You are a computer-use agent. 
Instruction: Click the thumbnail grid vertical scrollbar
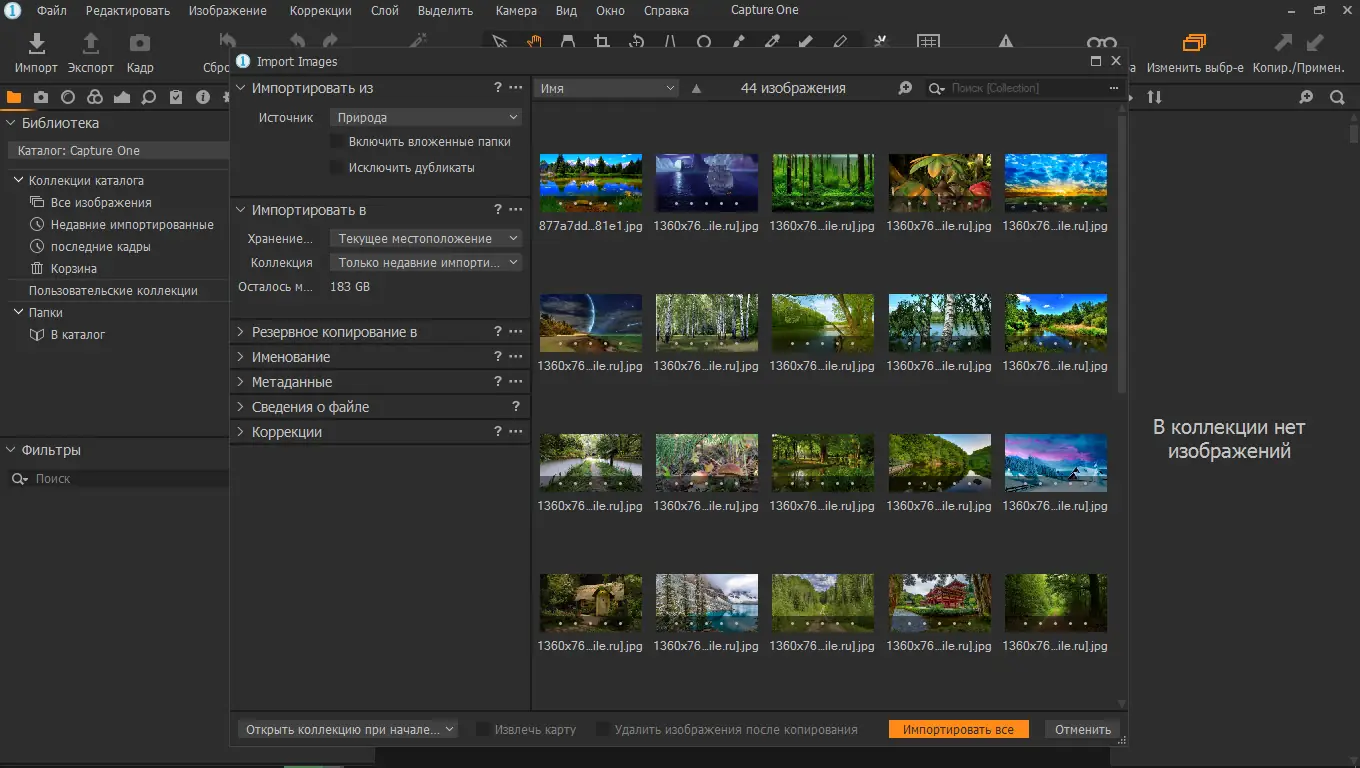pos(1121,250)
